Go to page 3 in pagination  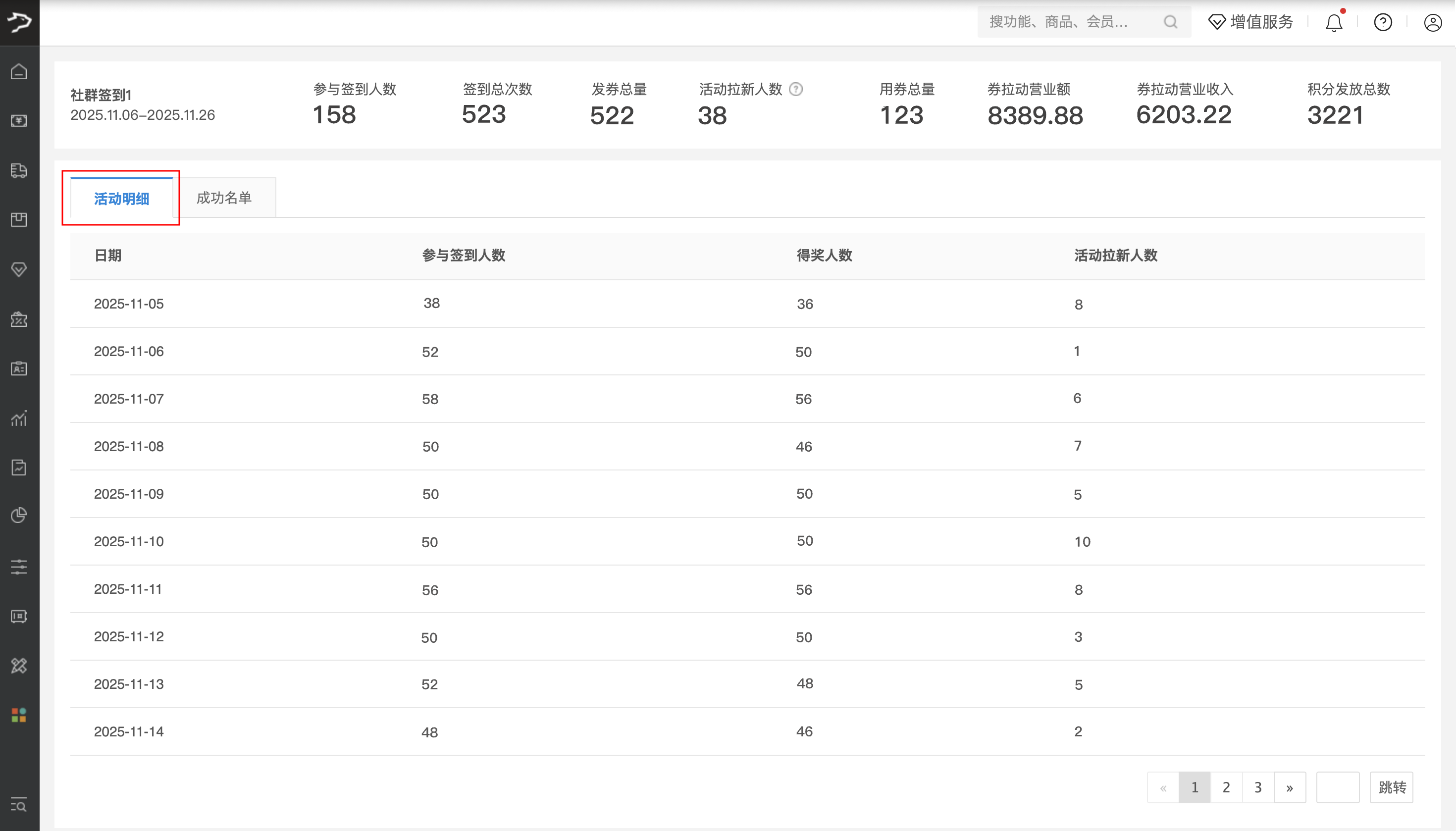click(1258, 787)
